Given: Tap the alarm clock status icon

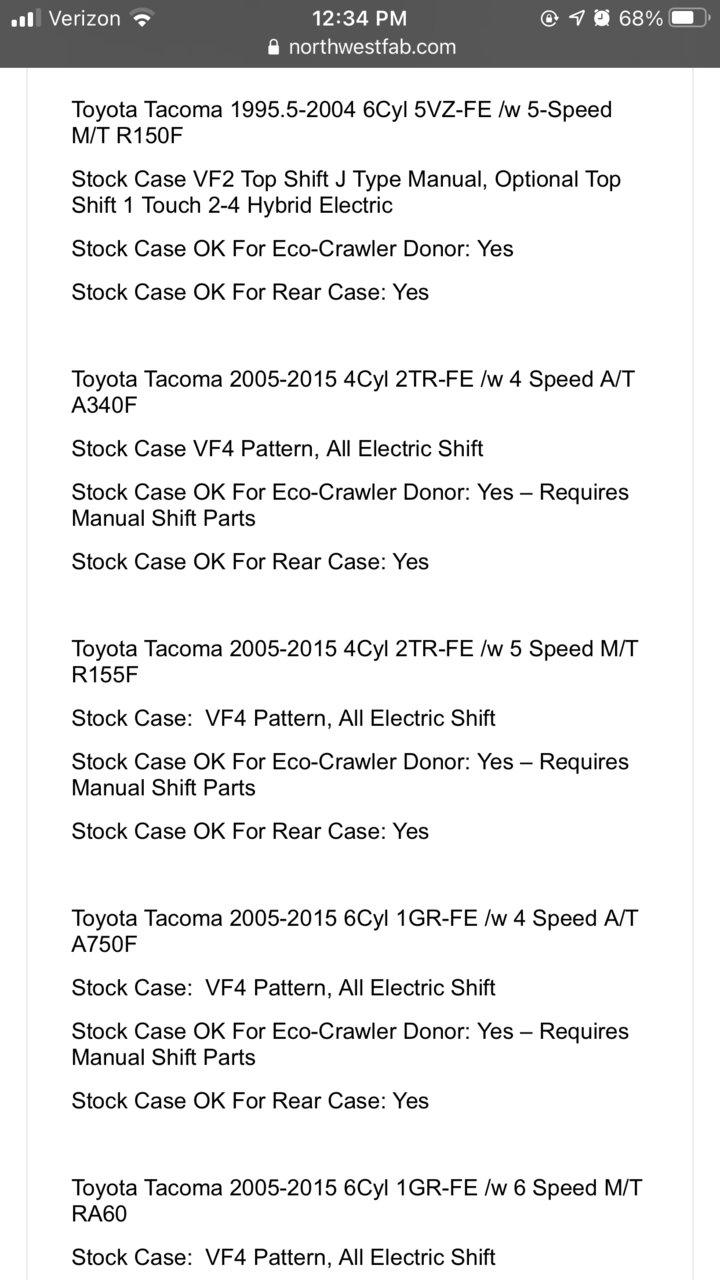Looking at the screenshot, I should [601, 18].
